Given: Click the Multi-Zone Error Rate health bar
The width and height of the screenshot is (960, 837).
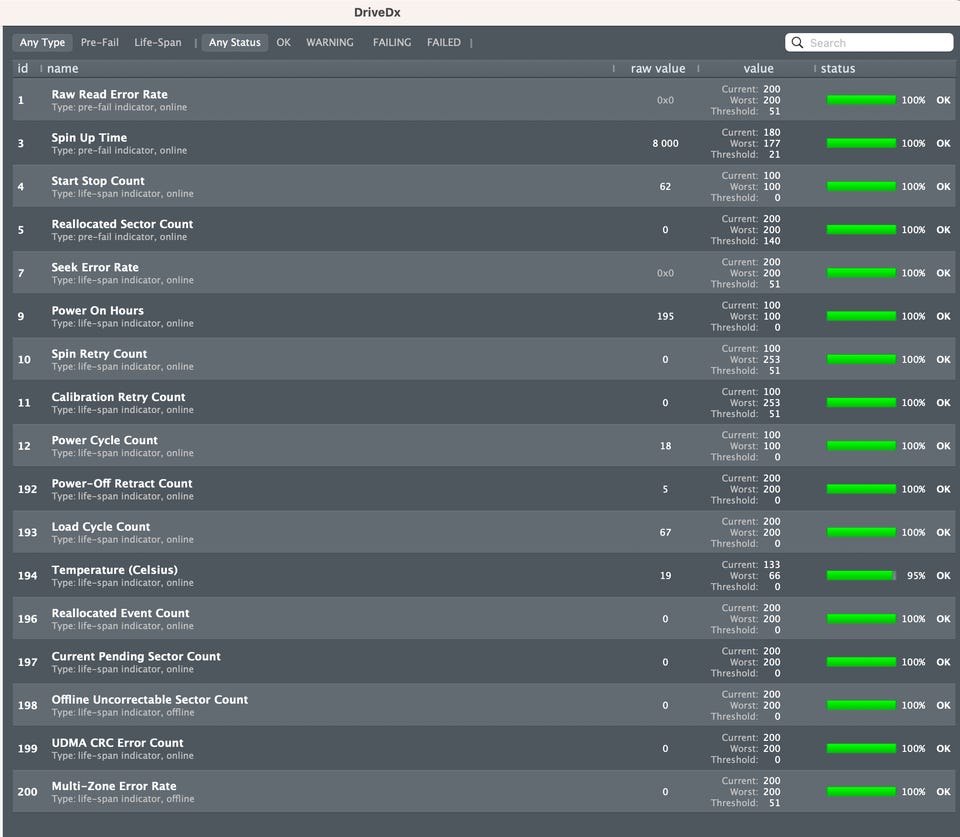Looking at the screenshot, I should point(861,792).
